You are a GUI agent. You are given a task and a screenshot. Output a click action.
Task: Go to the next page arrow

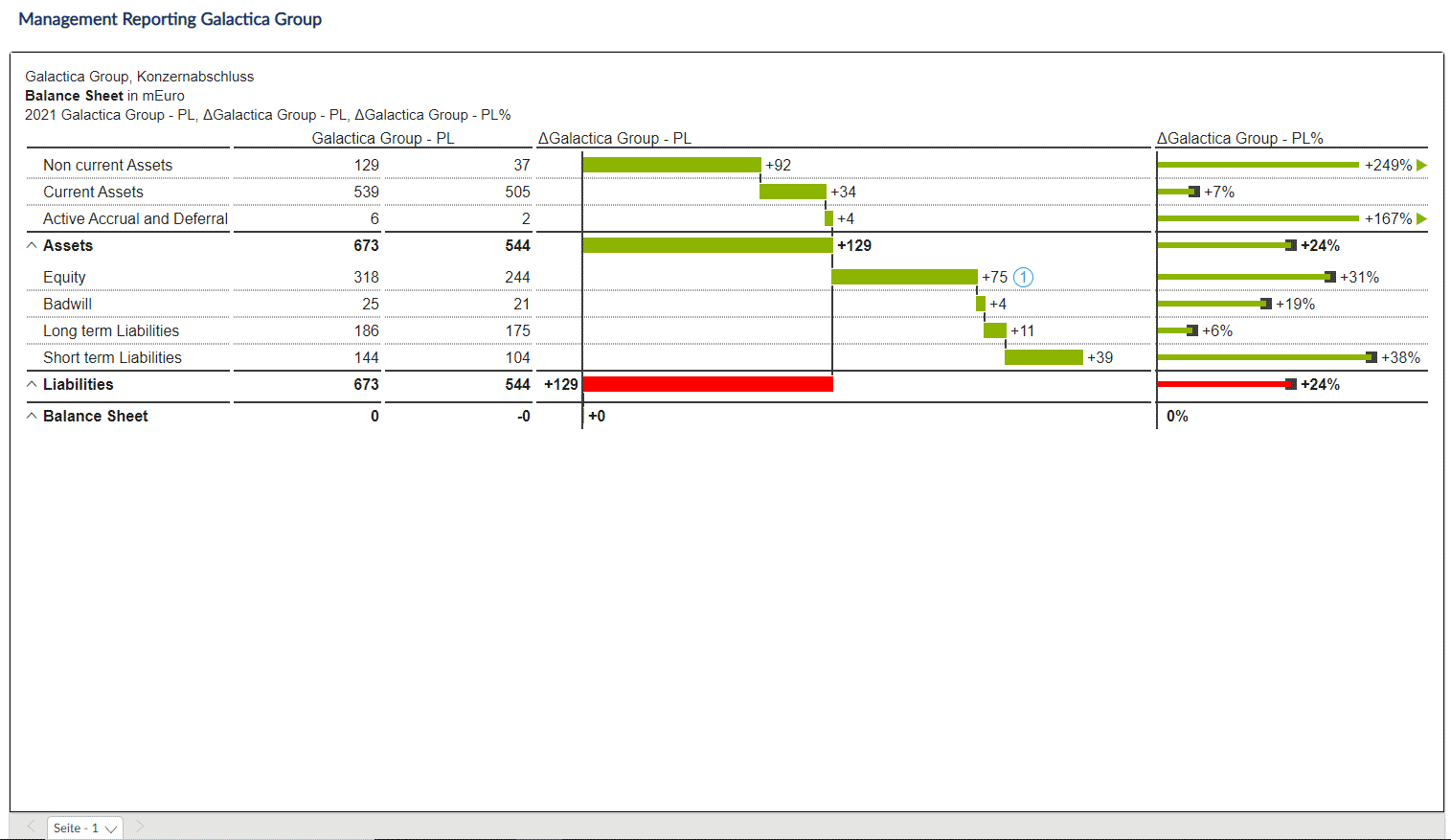[140, 826]
